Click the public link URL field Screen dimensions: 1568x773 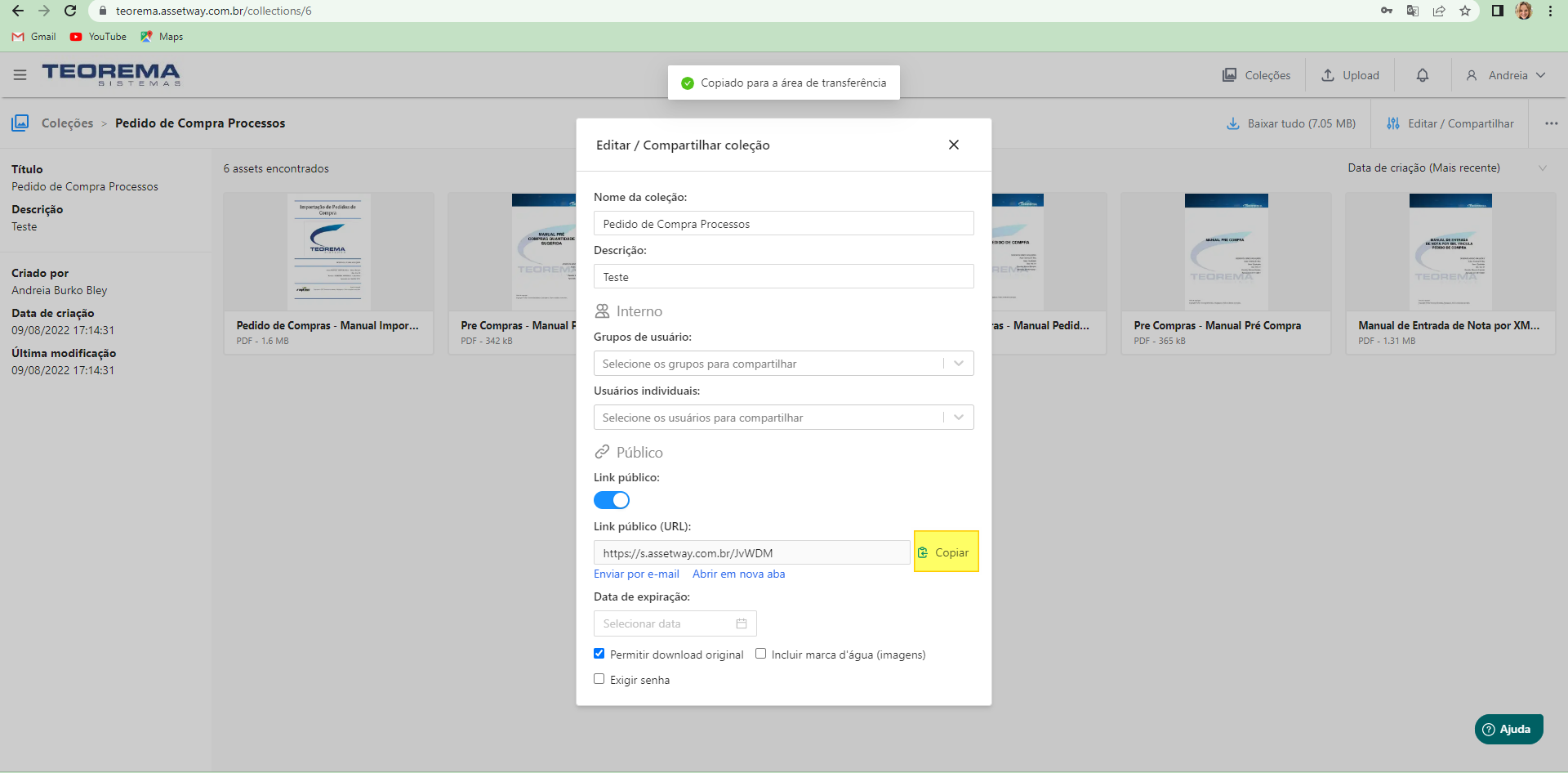point(751,553)
